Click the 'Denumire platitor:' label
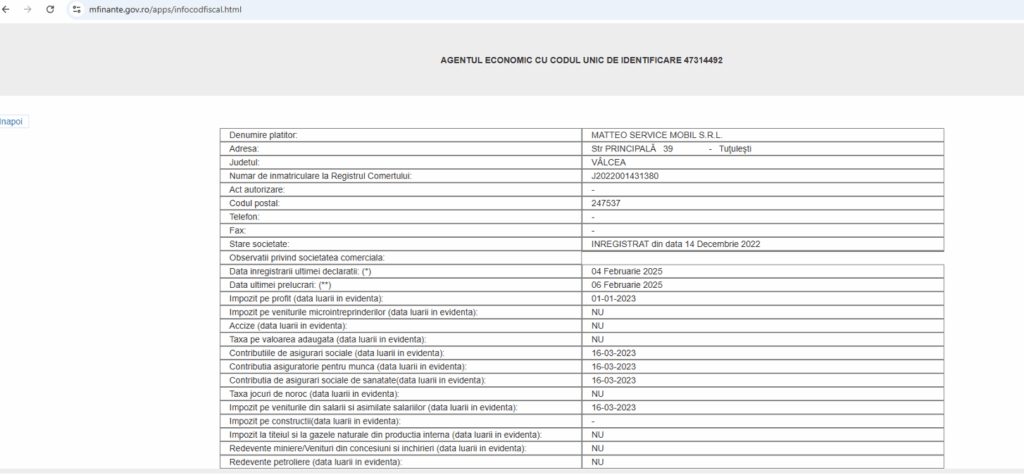 (263, 135)
